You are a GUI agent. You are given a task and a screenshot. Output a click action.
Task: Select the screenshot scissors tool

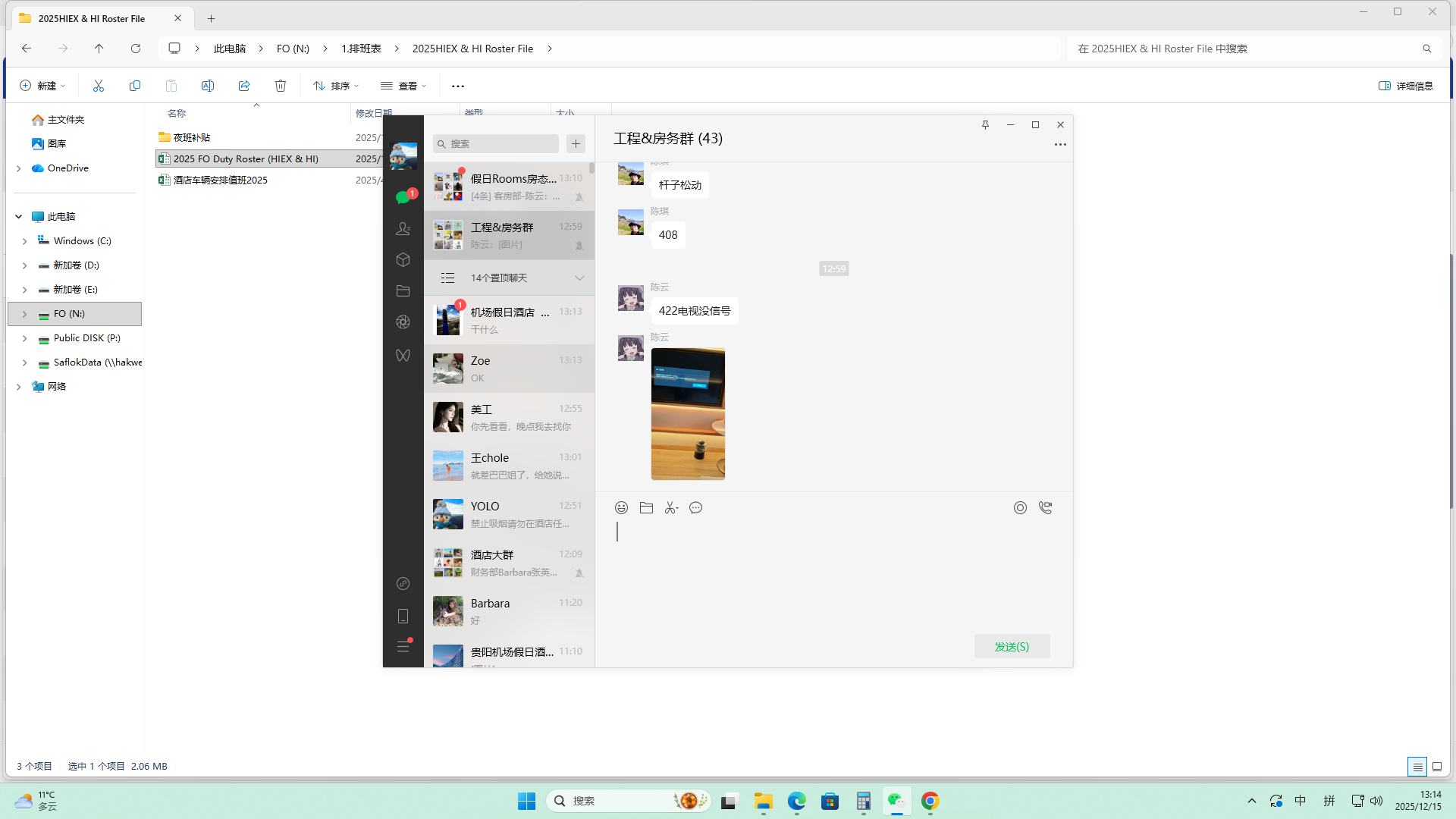[670, 508]
